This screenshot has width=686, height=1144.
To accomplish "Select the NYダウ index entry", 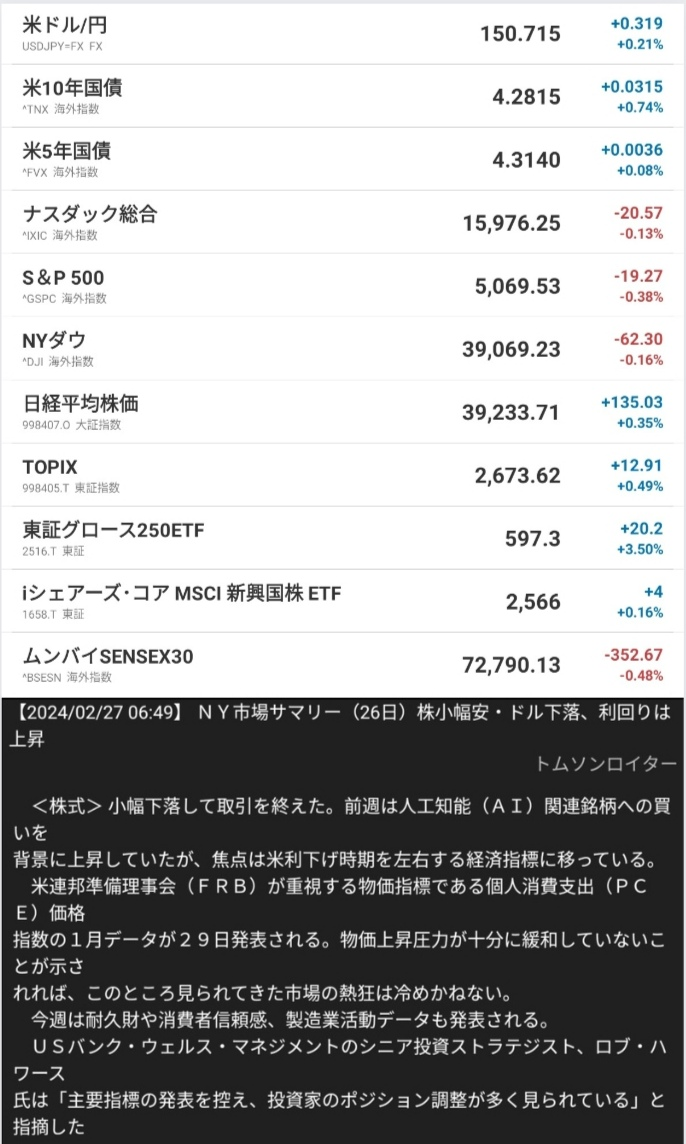I will [54, 340].
